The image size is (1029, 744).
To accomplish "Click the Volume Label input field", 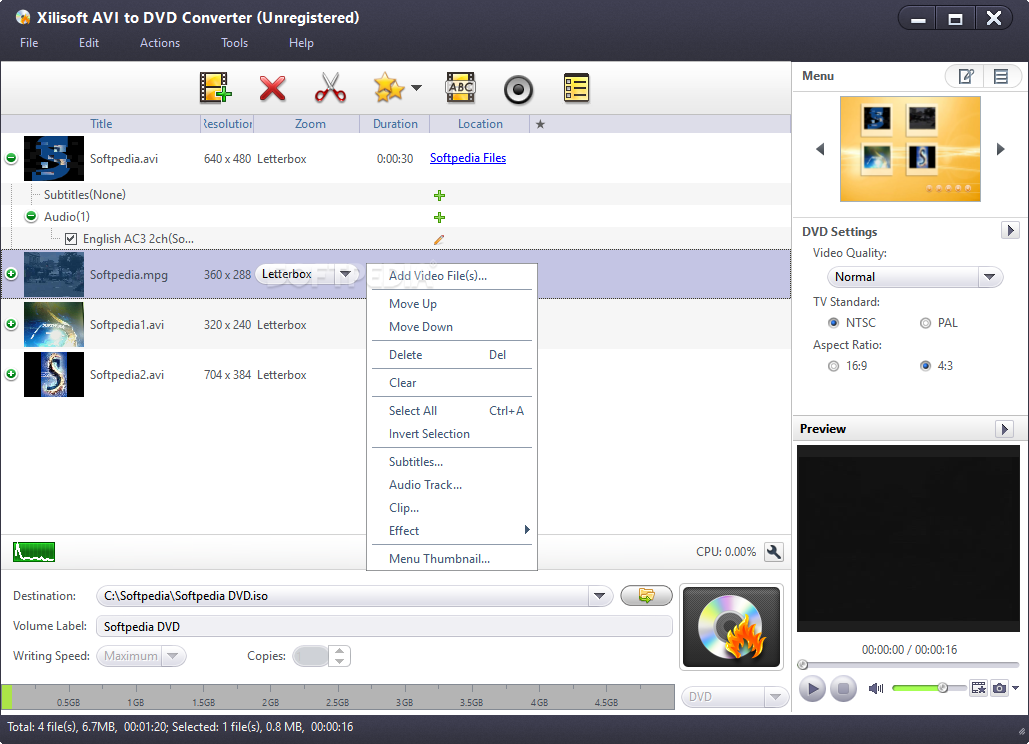I will pyautogui.click(x=385, y=627).
